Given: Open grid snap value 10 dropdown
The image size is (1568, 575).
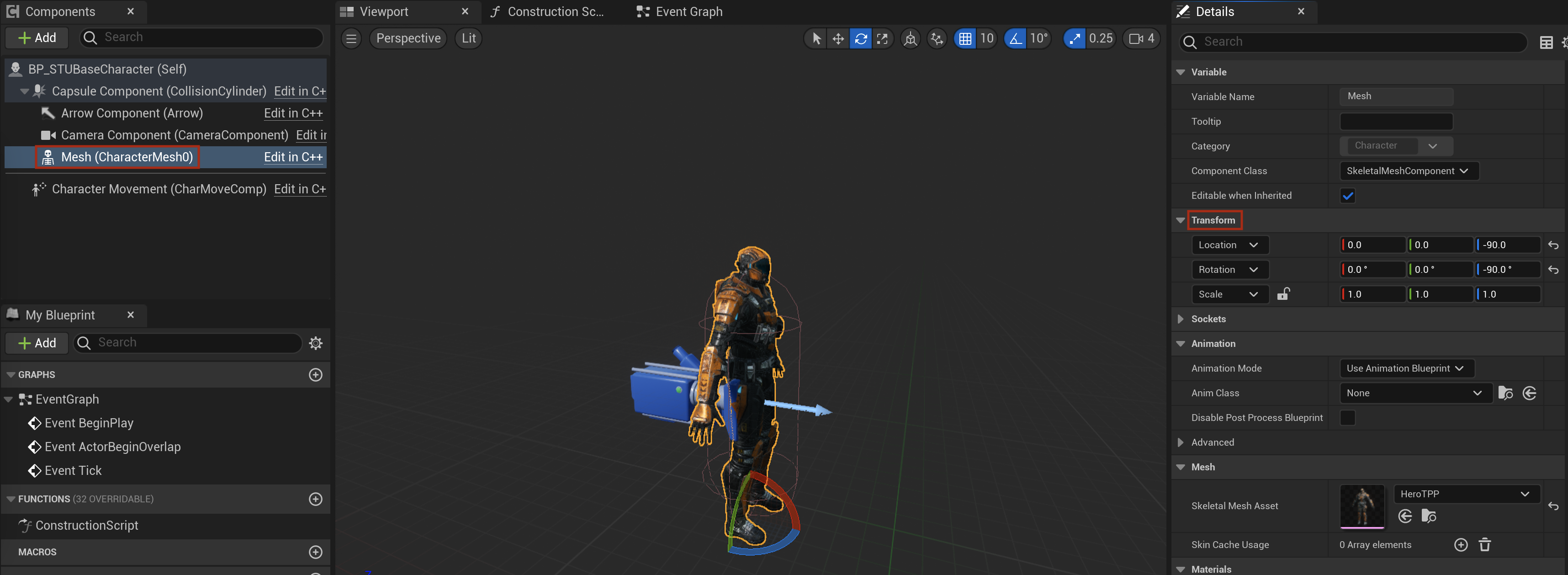Looking at the screenshot, I should click(986, 38).
